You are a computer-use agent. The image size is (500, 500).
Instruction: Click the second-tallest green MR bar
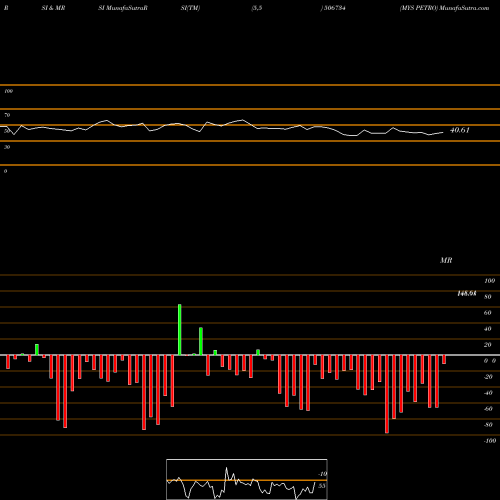pyautogui.click(x=201, y=341)
